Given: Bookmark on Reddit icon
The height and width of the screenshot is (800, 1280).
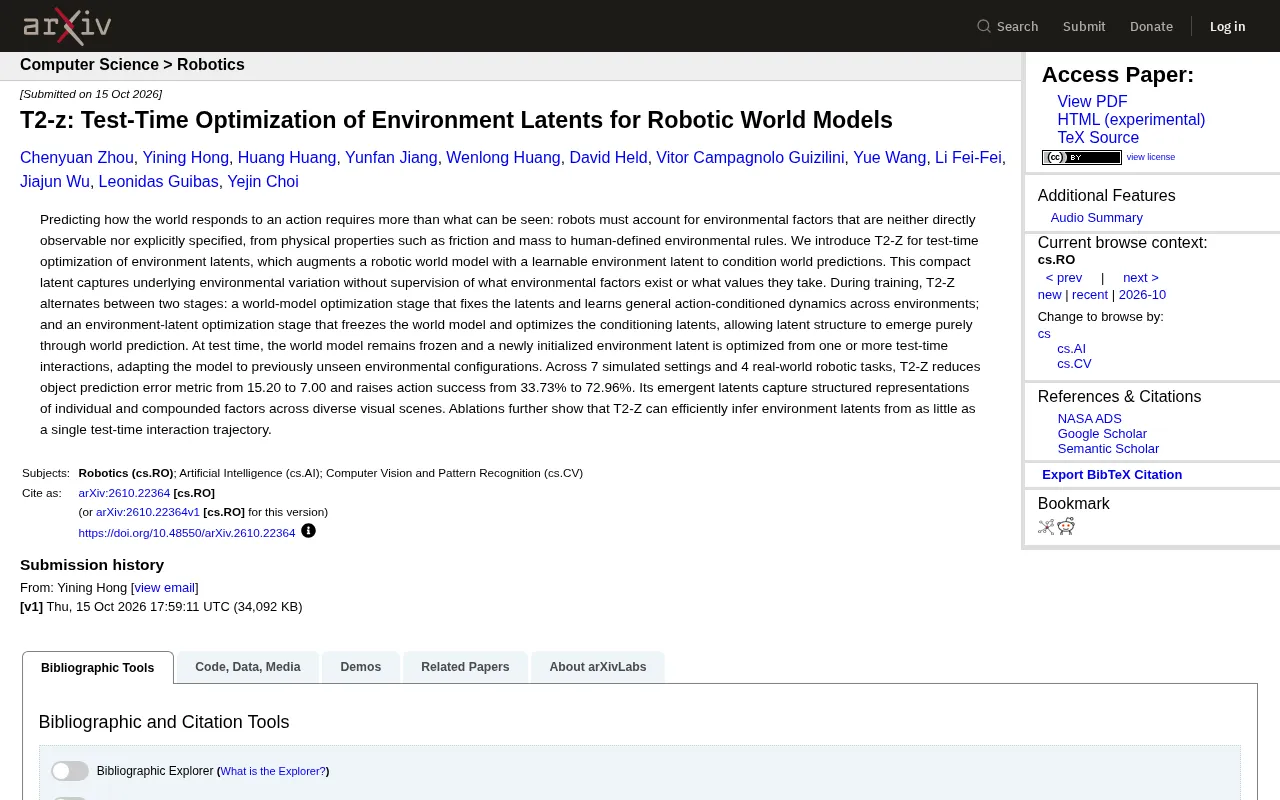Looking at the screenshot, I should [x=1066, y=527].
